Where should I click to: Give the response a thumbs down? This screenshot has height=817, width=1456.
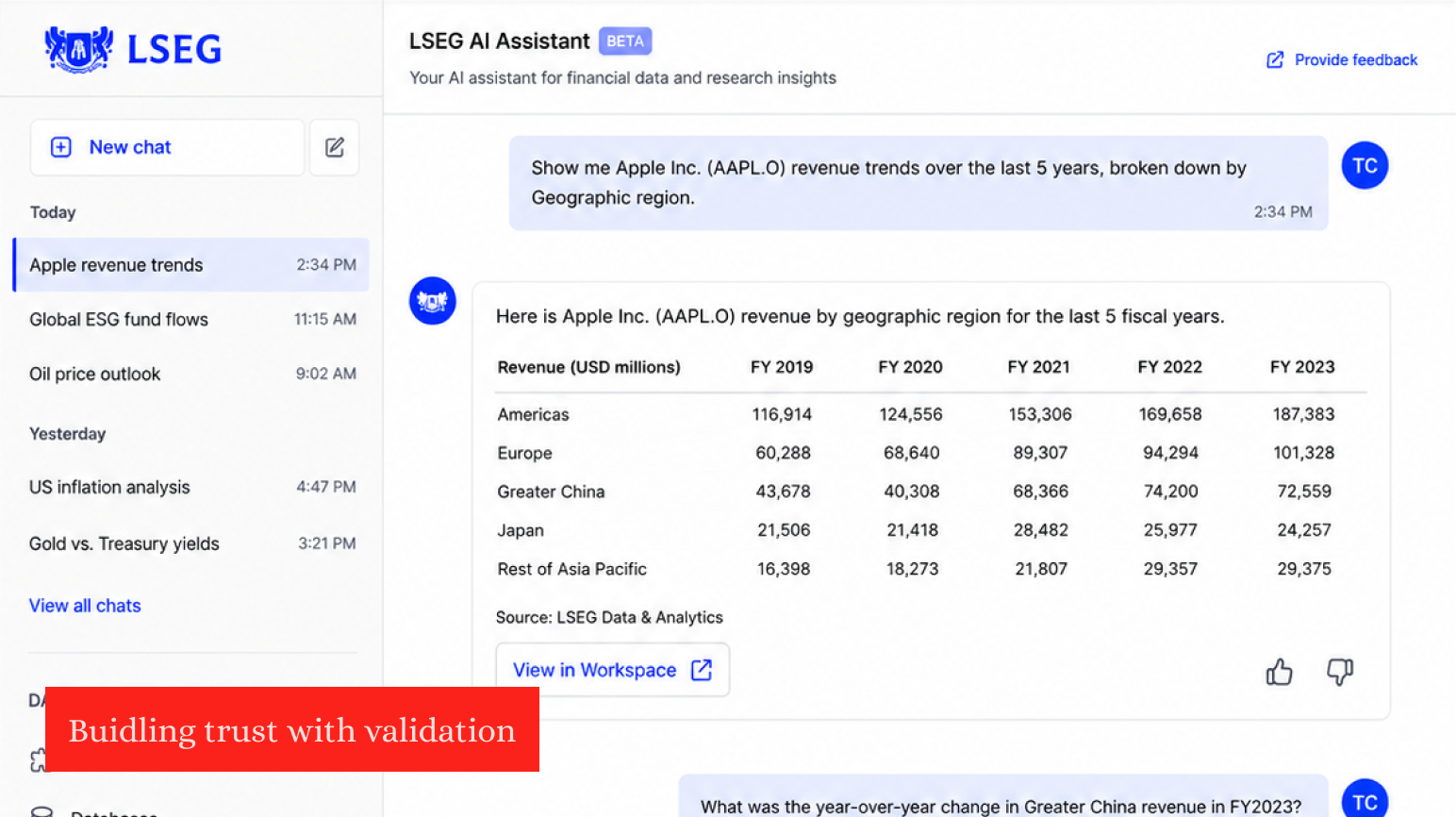click(x=1340, y=672)
